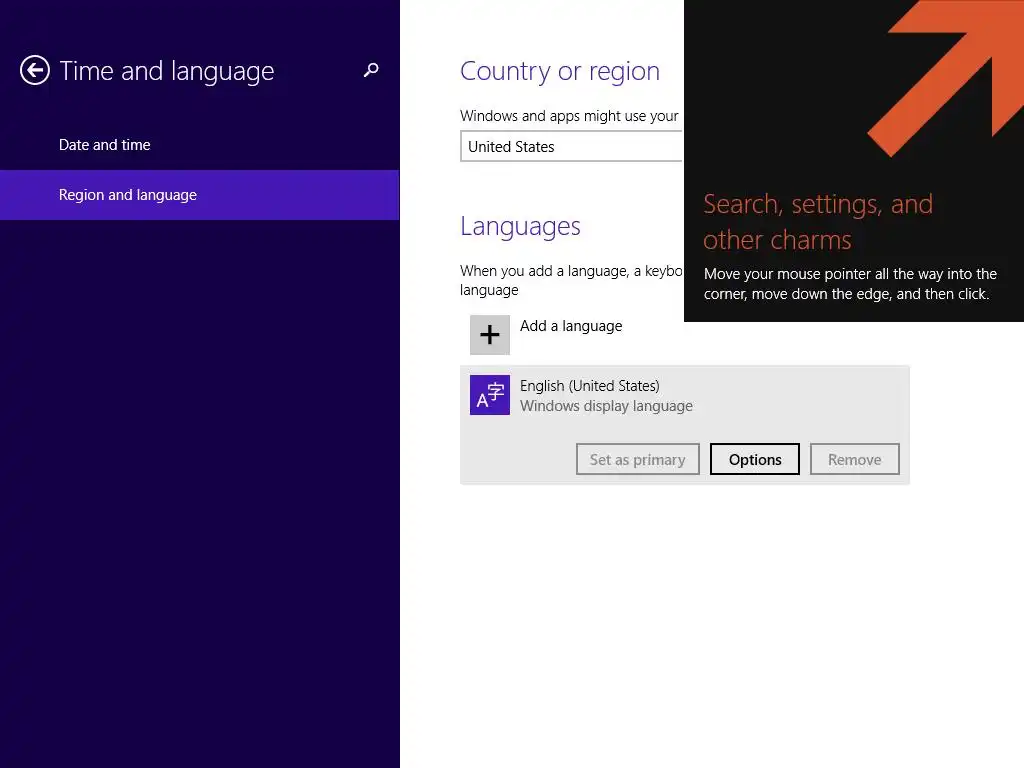Click the Options button for English

coord(755,459)
